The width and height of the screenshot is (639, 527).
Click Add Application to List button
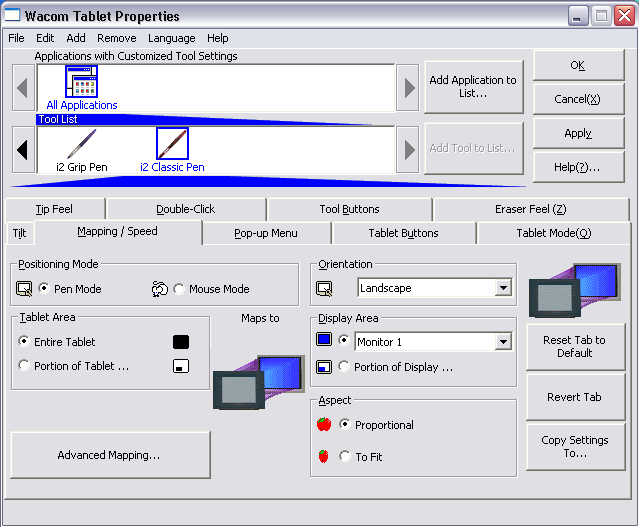tap(474, 87)
